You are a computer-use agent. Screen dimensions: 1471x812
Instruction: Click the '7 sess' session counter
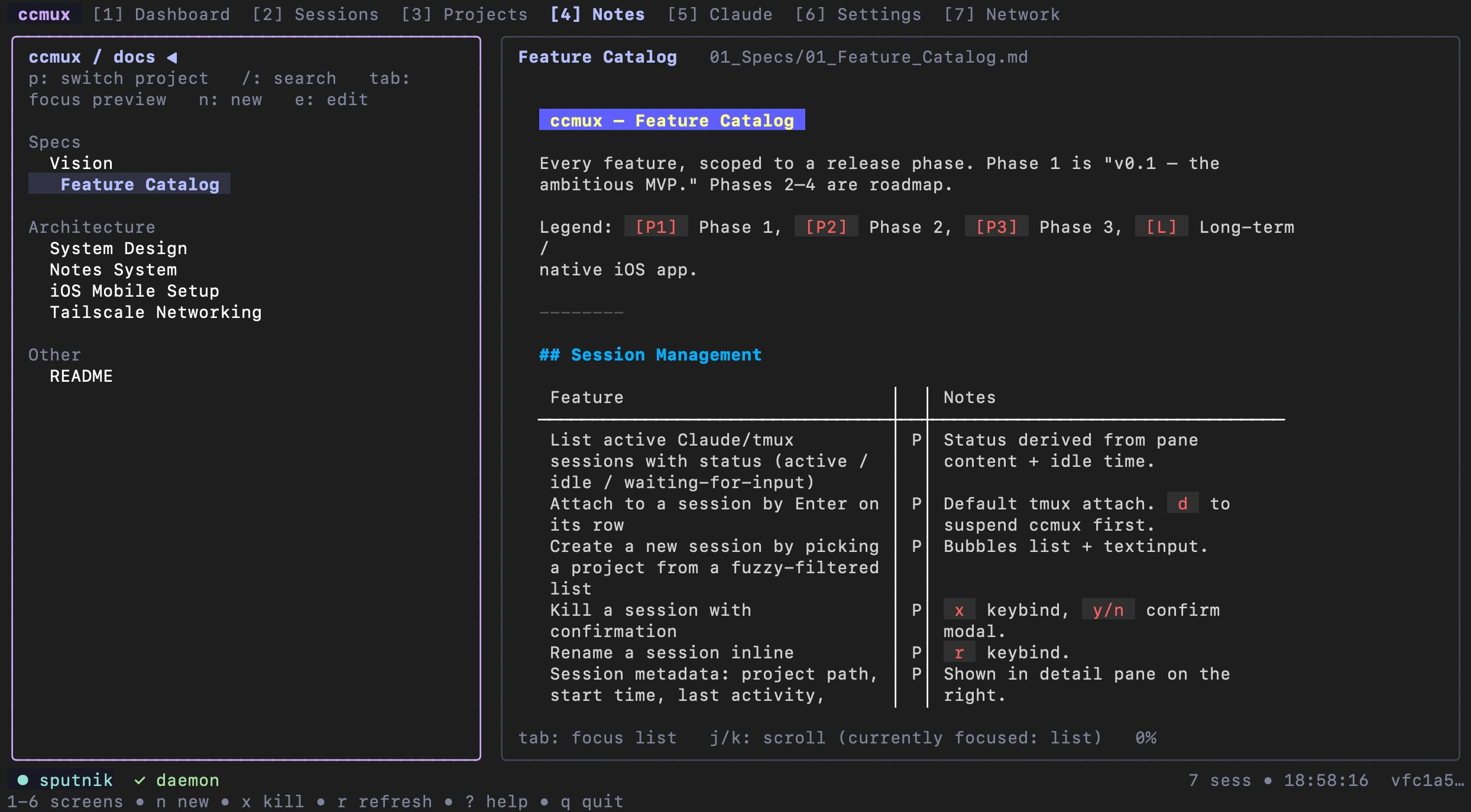point(1220,780)
